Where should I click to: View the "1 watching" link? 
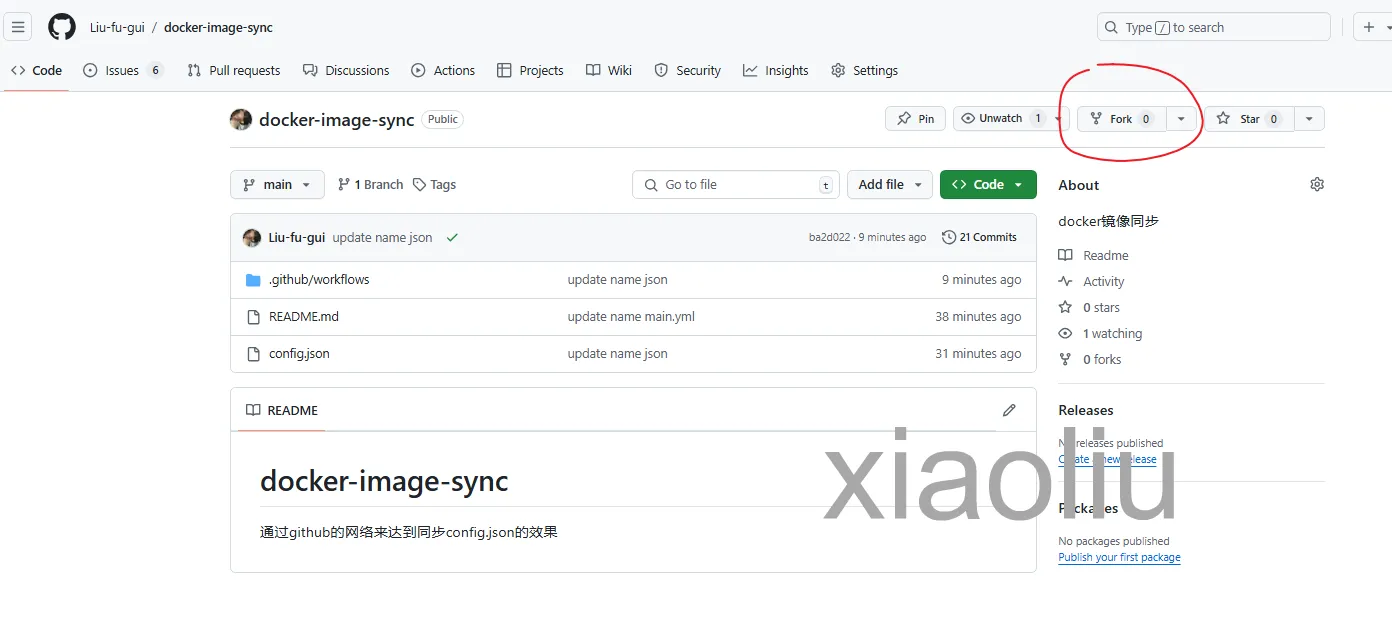tap(1101, 334)
